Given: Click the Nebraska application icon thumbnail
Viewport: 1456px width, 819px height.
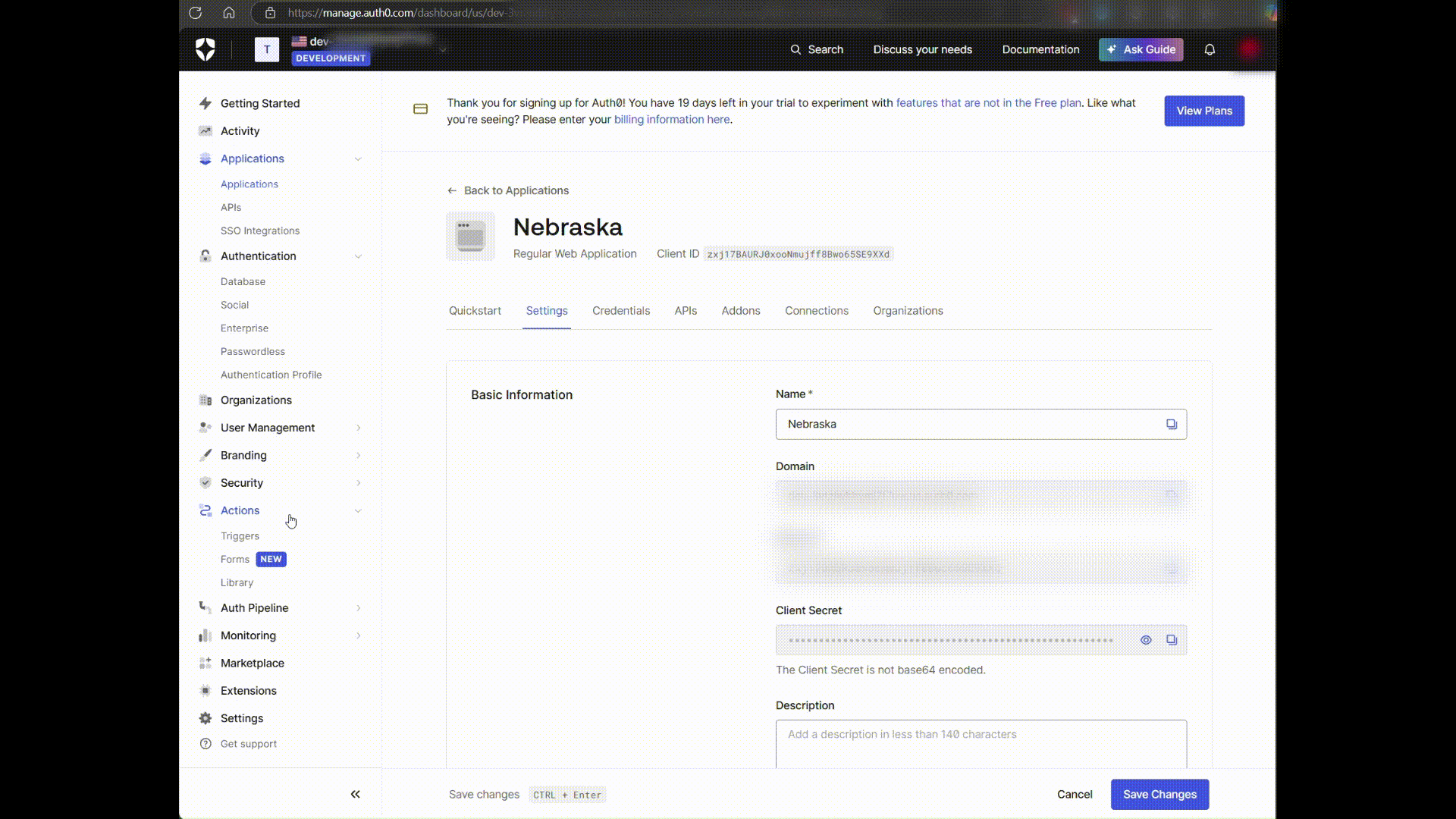Looking at the screenshot, I should pos(470,236).
